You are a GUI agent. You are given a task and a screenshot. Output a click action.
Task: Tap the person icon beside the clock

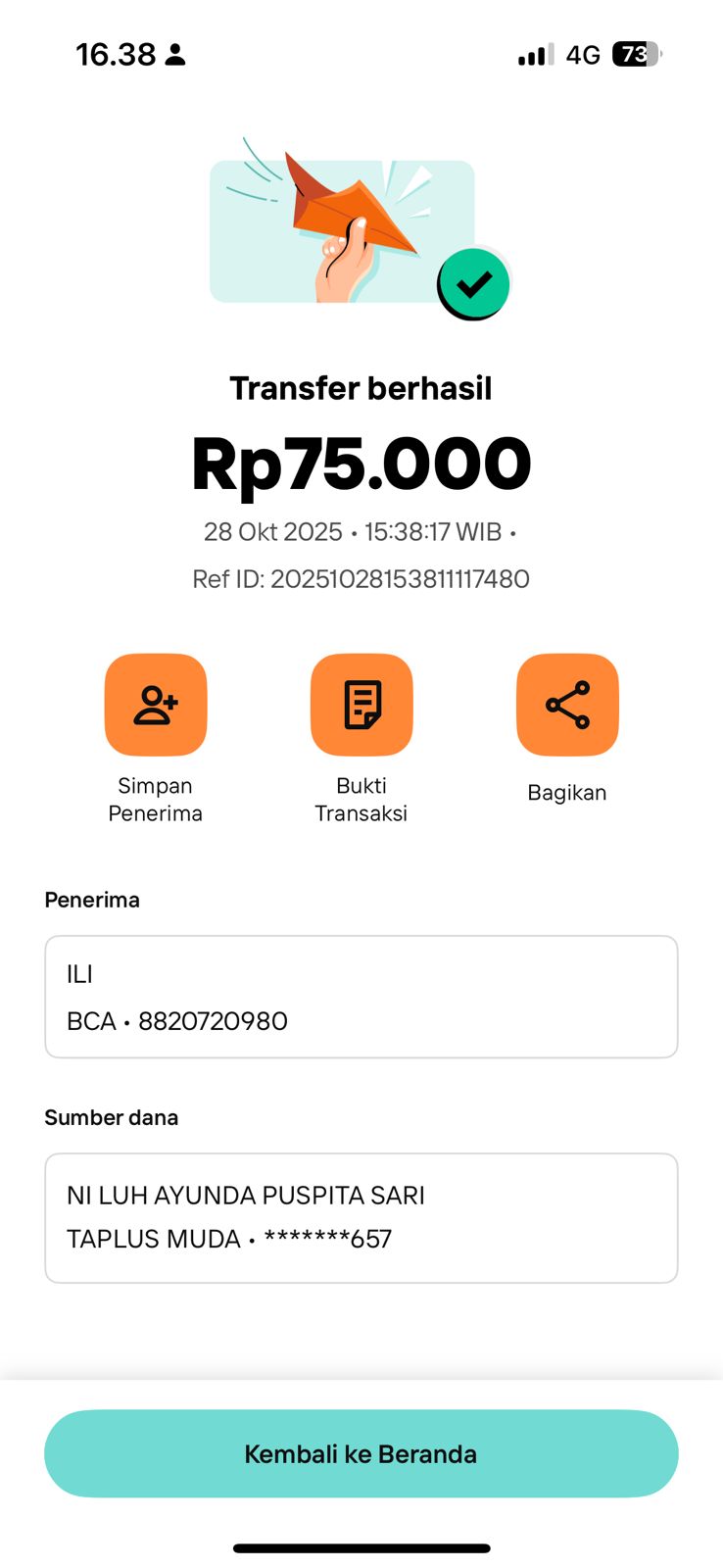point(175,55)
